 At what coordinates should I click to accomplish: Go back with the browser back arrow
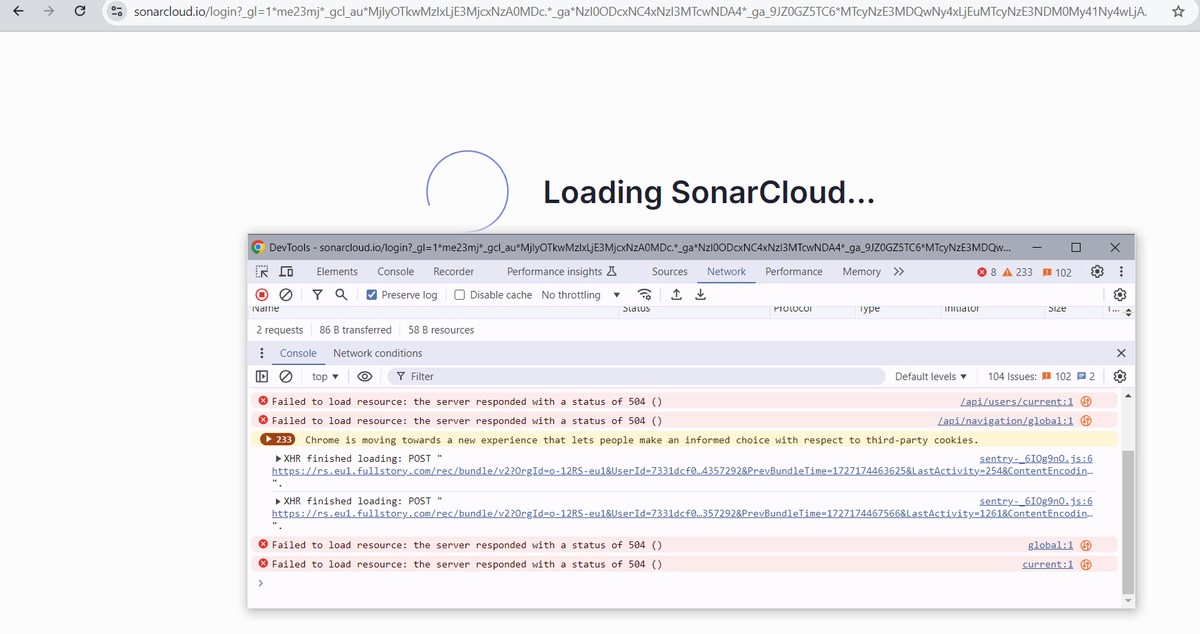point(17,11)
